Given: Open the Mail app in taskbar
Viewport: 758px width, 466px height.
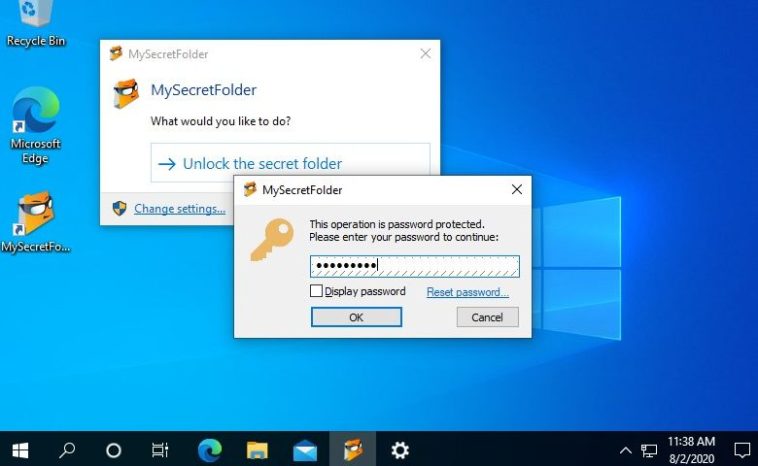Looking at the screenshot, I should click(305, 451).
